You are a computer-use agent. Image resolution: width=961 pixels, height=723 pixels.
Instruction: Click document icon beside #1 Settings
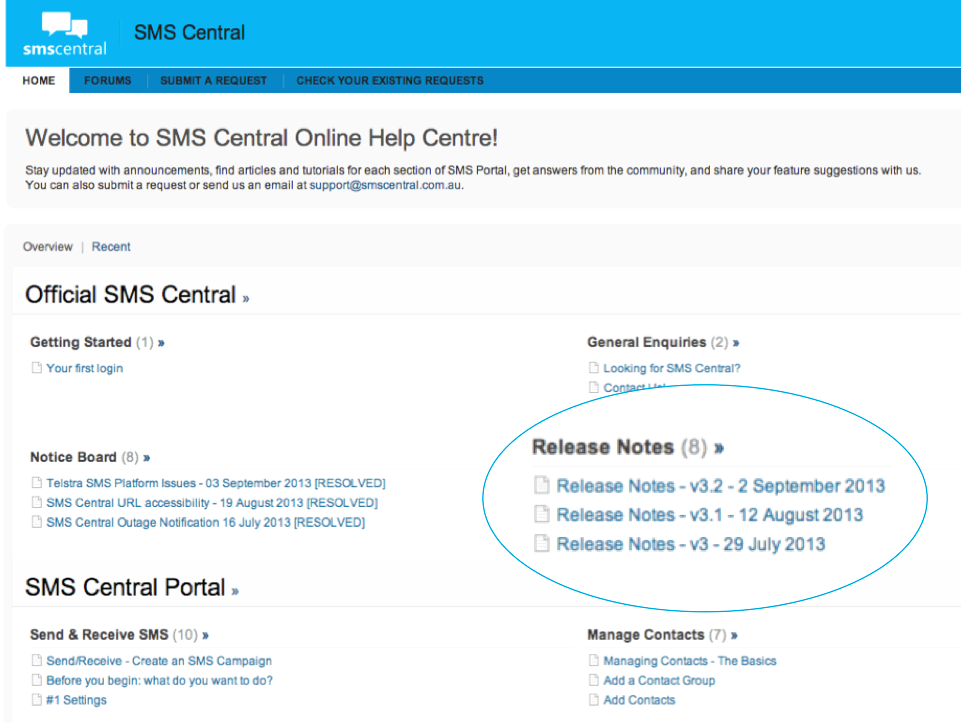tap(37, 700)
